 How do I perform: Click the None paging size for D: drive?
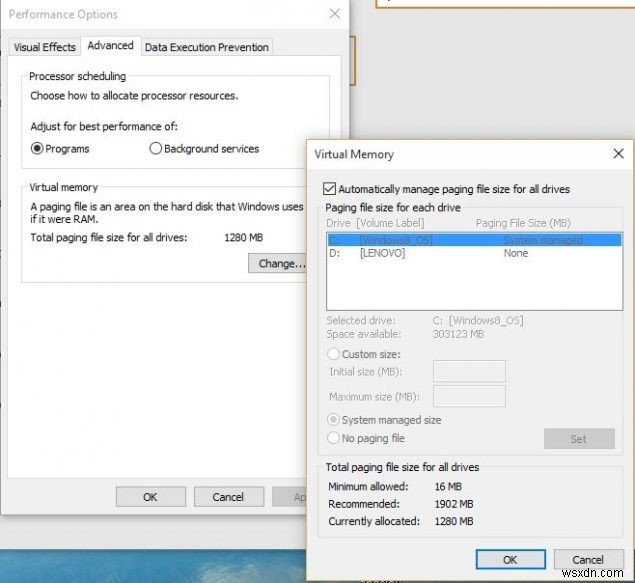pyautogui.click(x=516, y=253)
